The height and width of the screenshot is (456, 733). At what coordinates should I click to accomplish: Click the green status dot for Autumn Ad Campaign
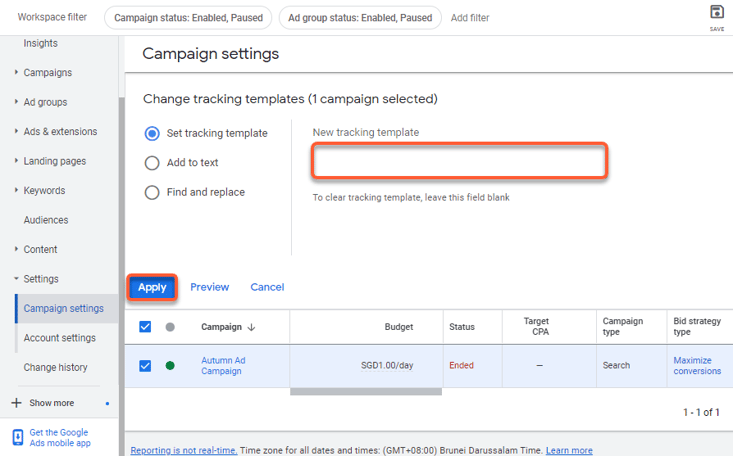(170, 366)
